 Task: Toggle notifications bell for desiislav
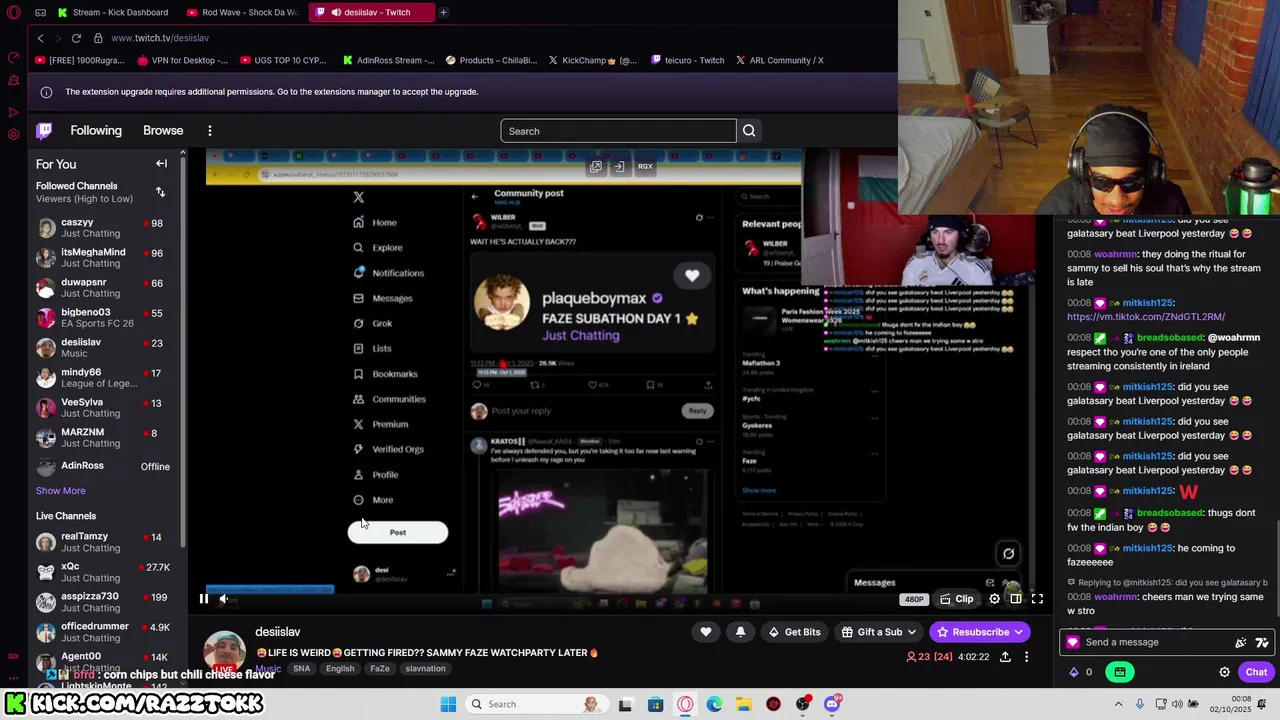[740, 632]
